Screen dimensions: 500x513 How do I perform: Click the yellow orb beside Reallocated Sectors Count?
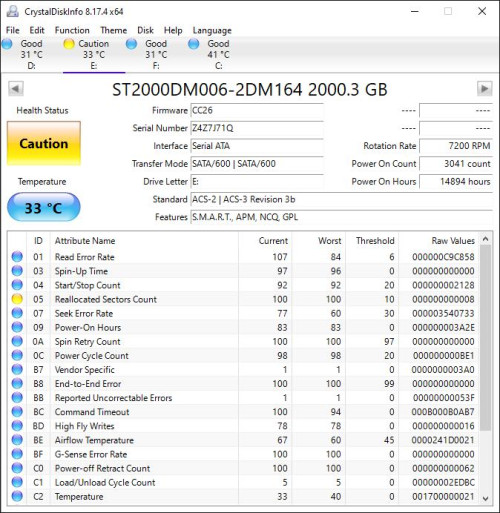tap(17, 299)
